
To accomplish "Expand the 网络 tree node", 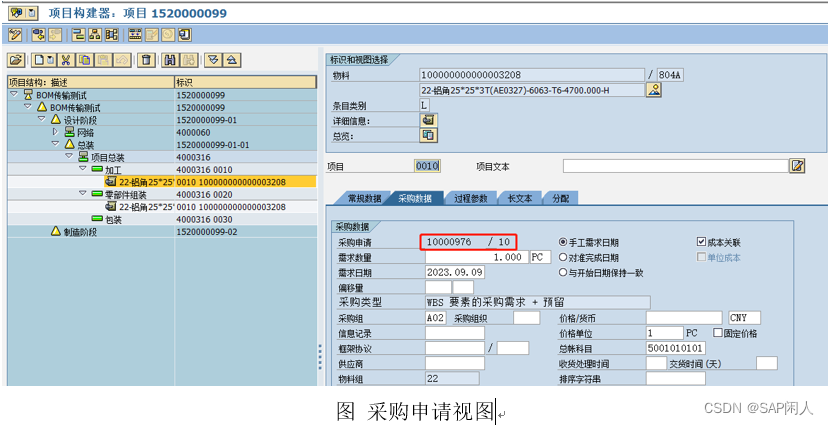I will pyautogui.click(x=56, y=132).
